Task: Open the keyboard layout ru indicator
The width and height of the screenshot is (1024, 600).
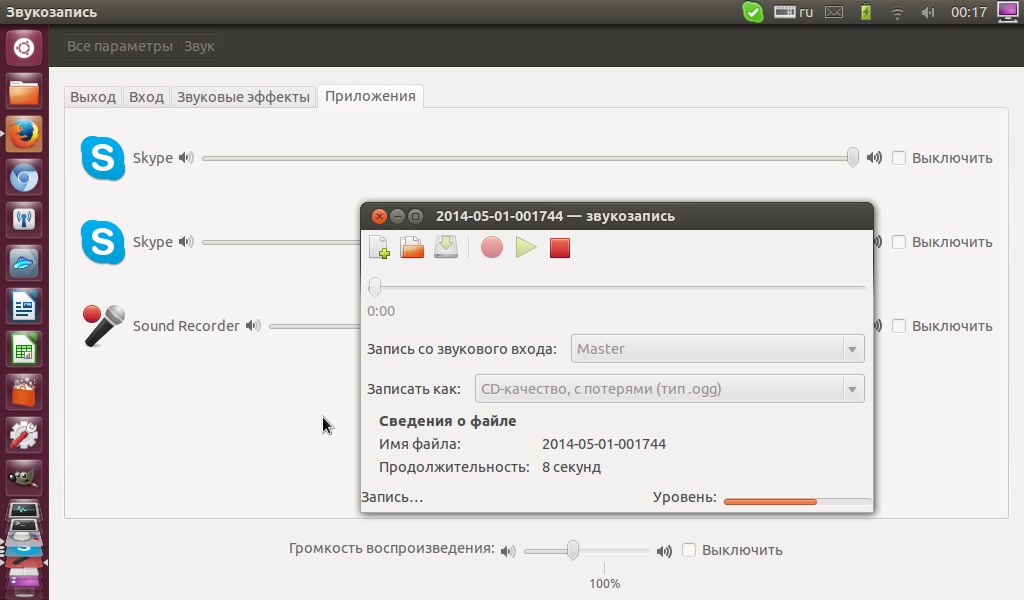Action: [x=793, y=12]
